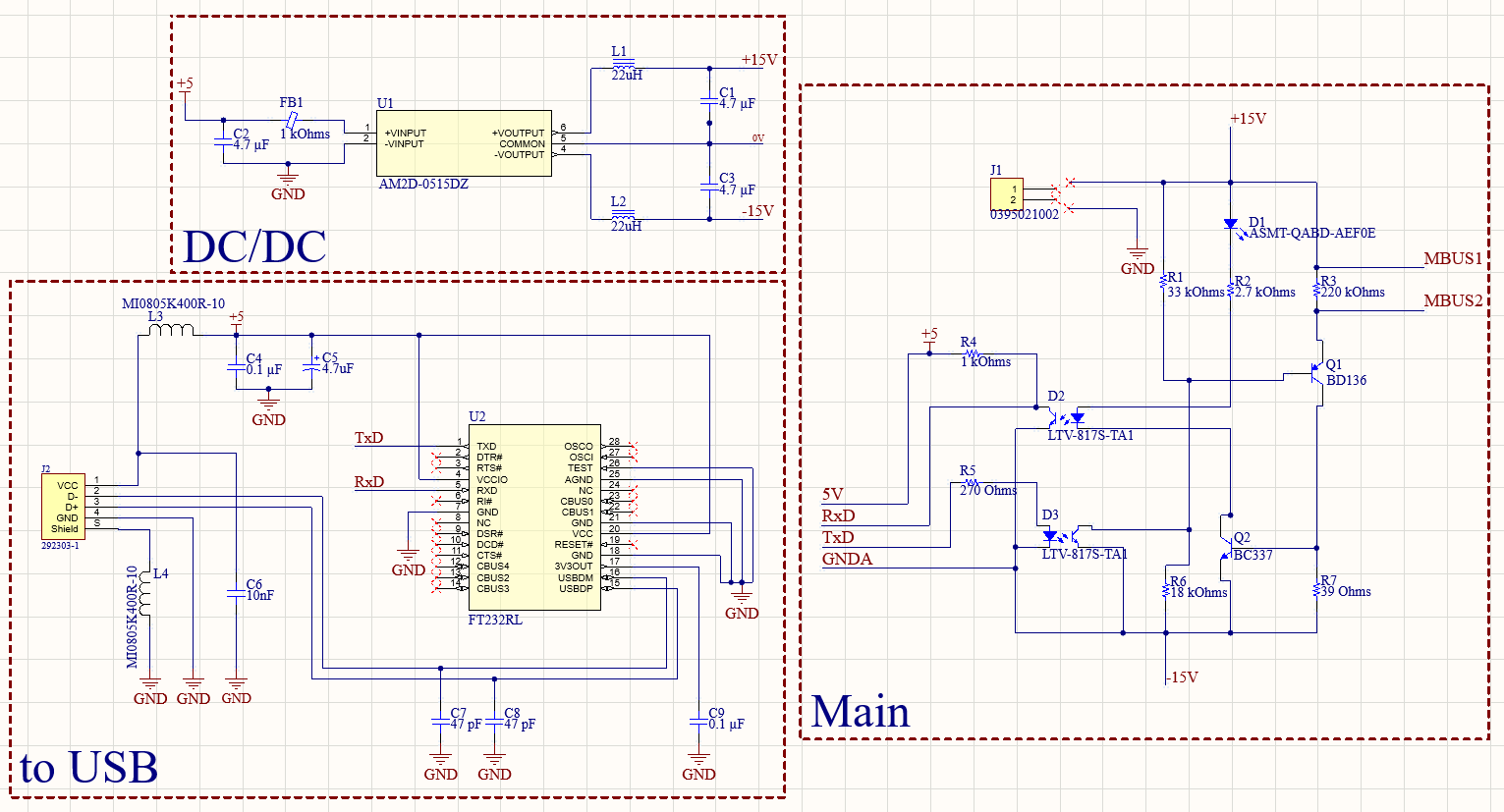Click the "BD136" part label
Screen dimensions: 1504x812
click(1346, 380)
